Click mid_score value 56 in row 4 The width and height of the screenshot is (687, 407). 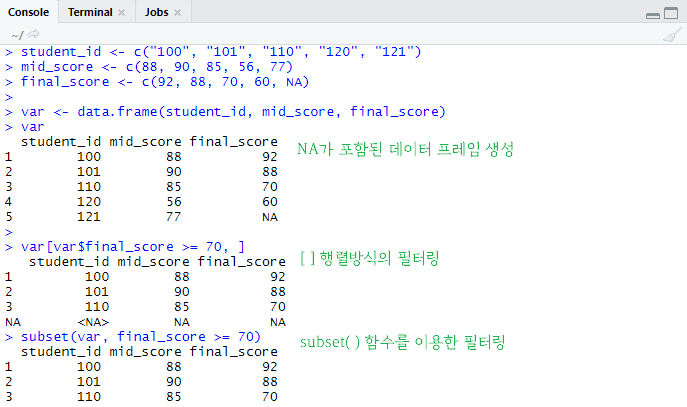pyautogui.click(x=174, y=202)
